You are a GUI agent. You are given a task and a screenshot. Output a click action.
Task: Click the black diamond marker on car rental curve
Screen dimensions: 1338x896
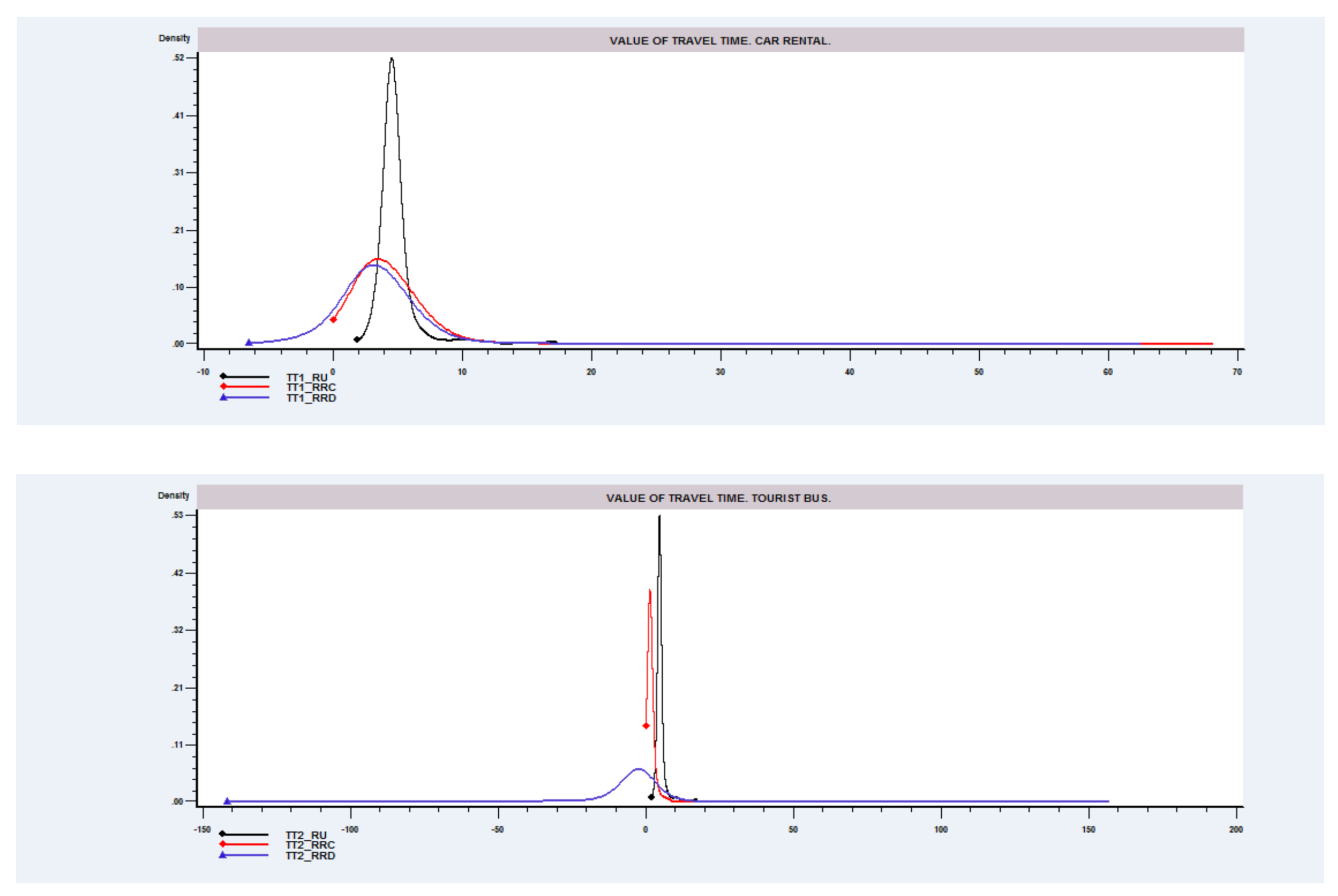pos(357,339)
